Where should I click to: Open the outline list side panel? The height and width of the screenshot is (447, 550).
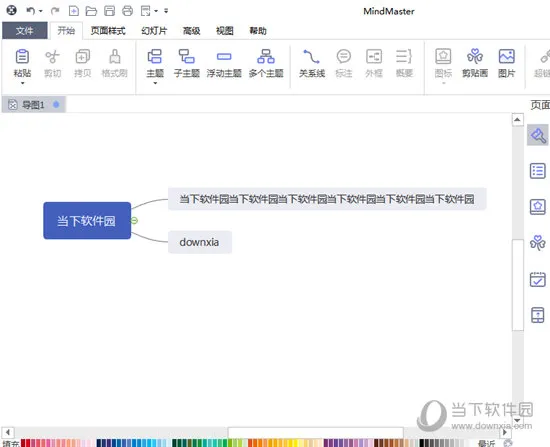[538, 171]
